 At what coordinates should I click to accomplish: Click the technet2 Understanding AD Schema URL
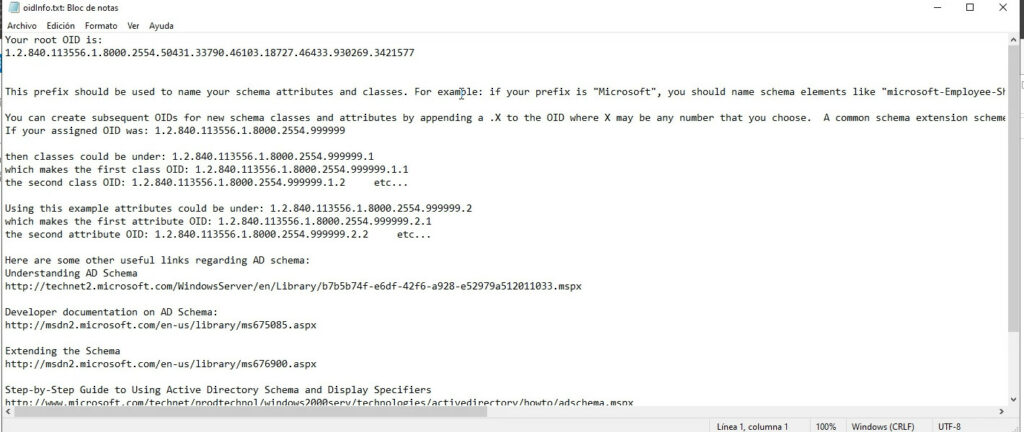point(293,286)
